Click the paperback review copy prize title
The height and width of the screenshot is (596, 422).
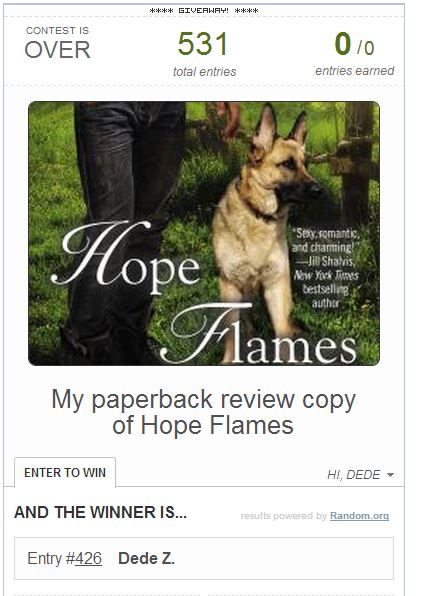point(204,412)
